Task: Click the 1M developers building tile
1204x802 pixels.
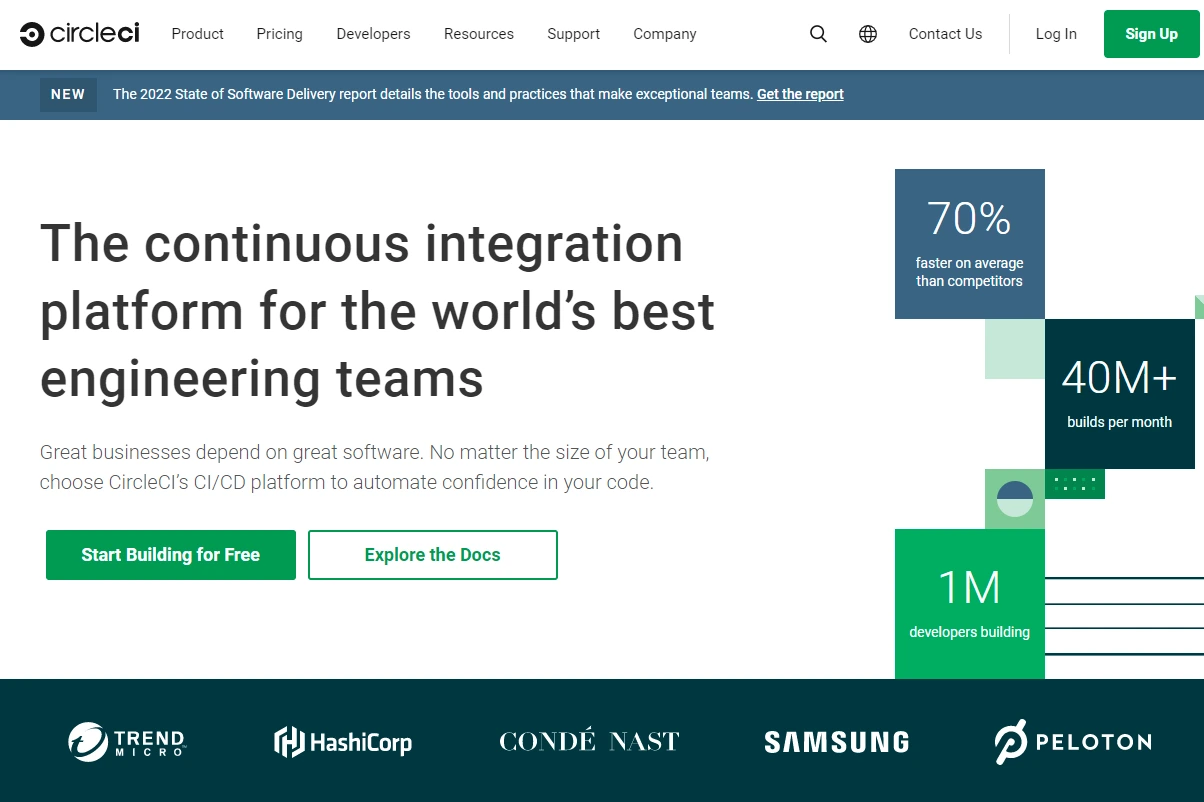Action: (970, 604)
